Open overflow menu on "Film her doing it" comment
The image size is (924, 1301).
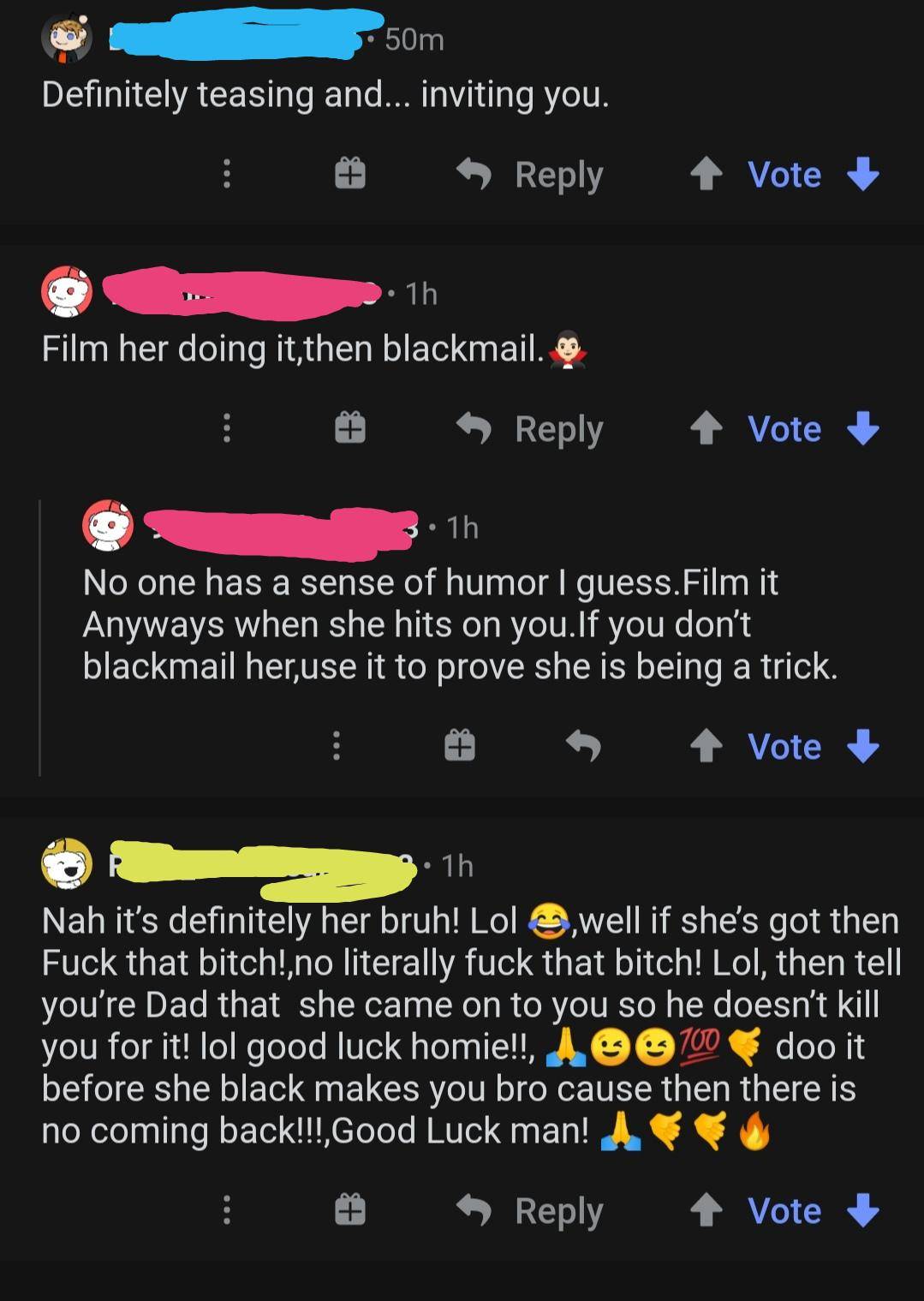[226, 428]
